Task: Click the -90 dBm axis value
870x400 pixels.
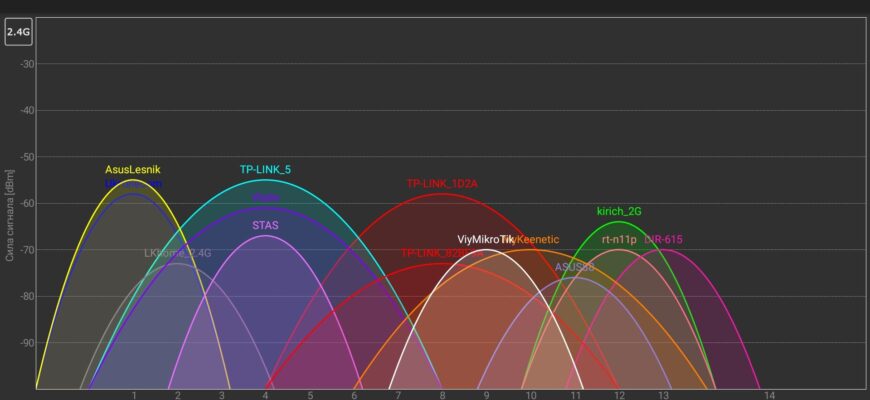Action: pyautogui.click(x=28, y=343)
